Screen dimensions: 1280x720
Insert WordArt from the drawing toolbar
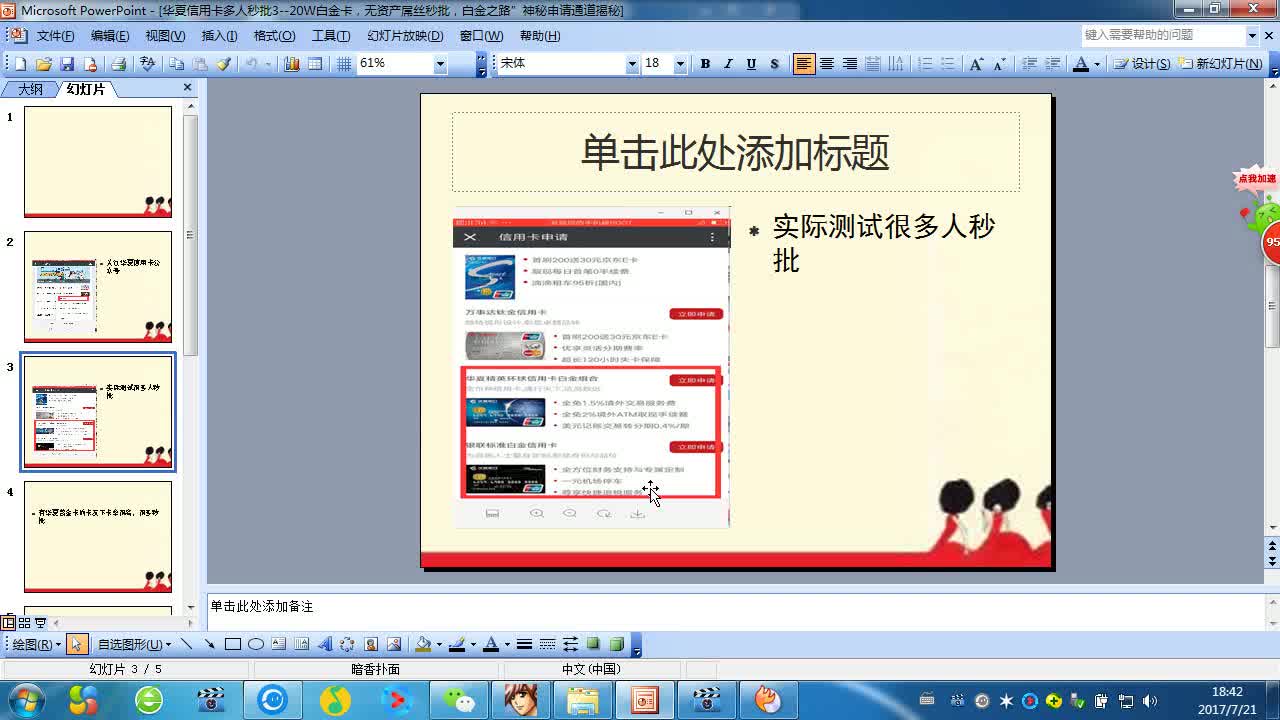pos(328,644)
